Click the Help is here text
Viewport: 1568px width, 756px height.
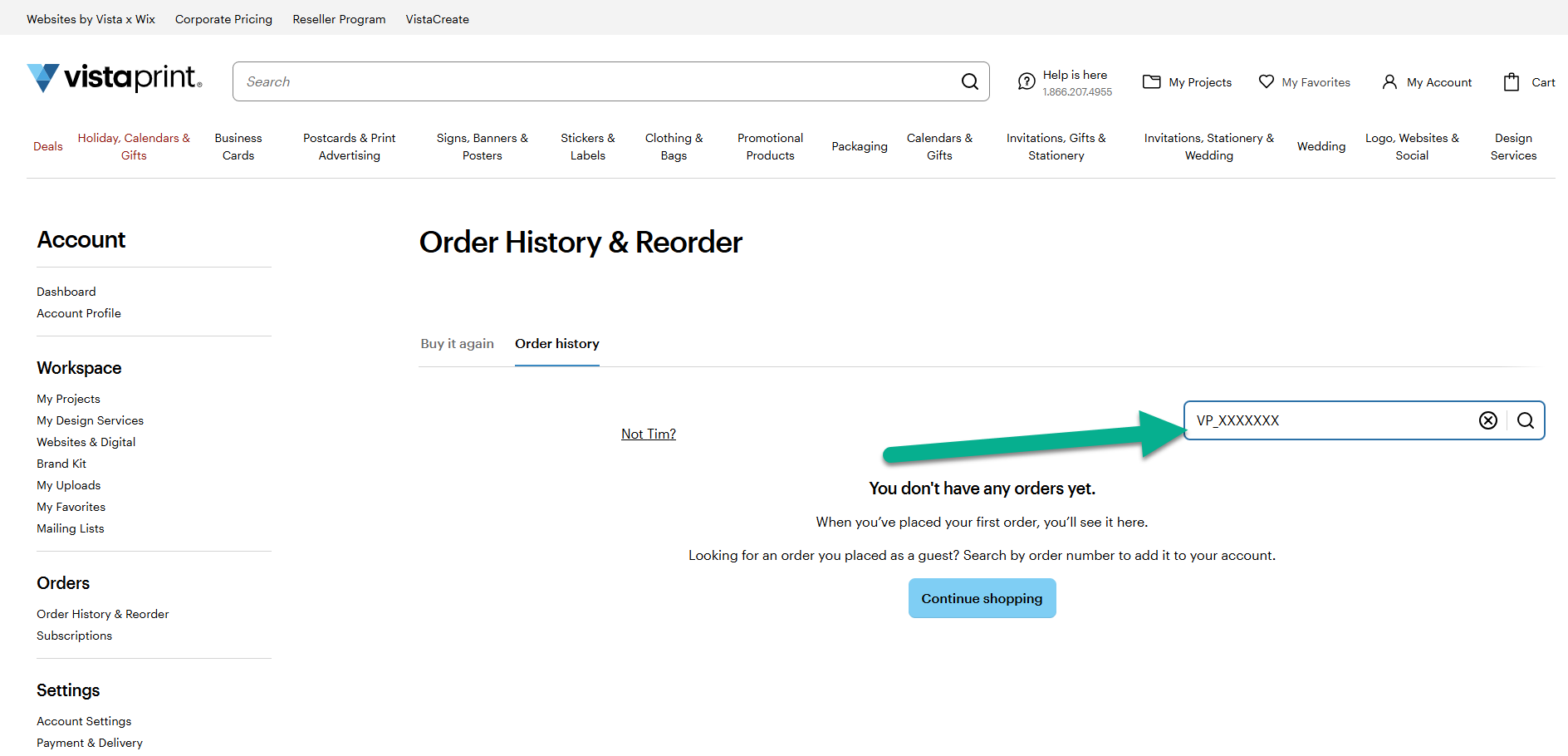[1075, 75]
